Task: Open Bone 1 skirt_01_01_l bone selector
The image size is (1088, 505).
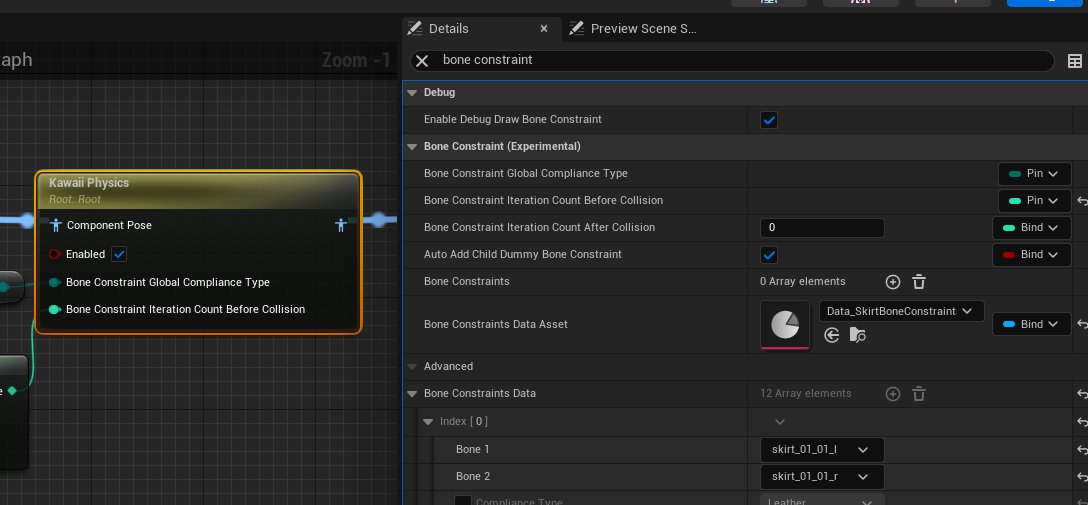Action: pos(822,450)
